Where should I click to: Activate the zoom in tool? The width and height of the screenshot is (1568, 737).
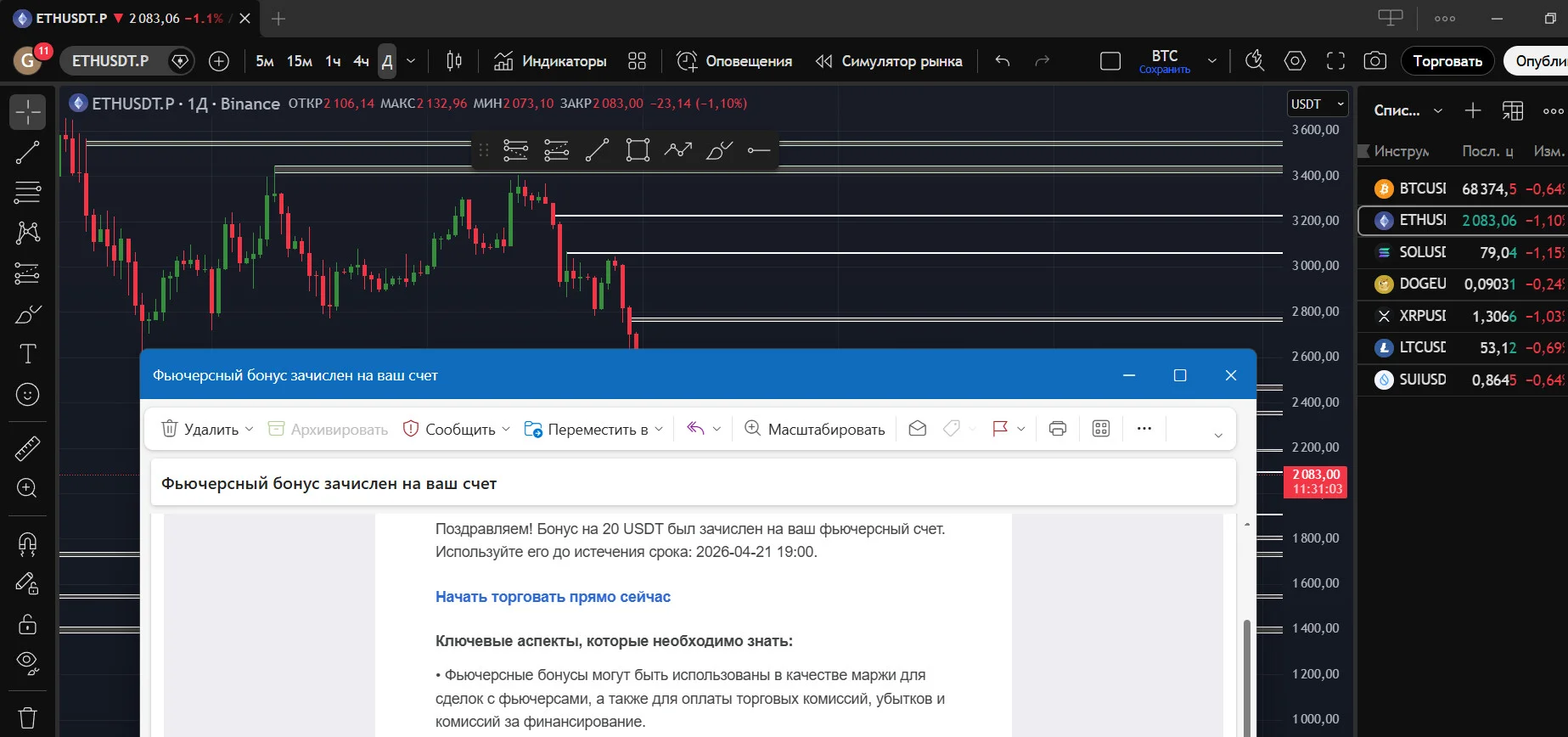pyautogui.click(x=27, y=488)
